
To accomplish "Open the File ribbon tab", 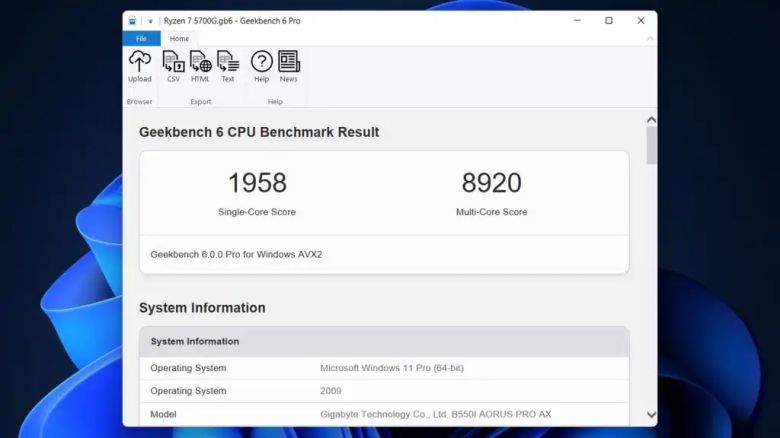I will [141, 39].
